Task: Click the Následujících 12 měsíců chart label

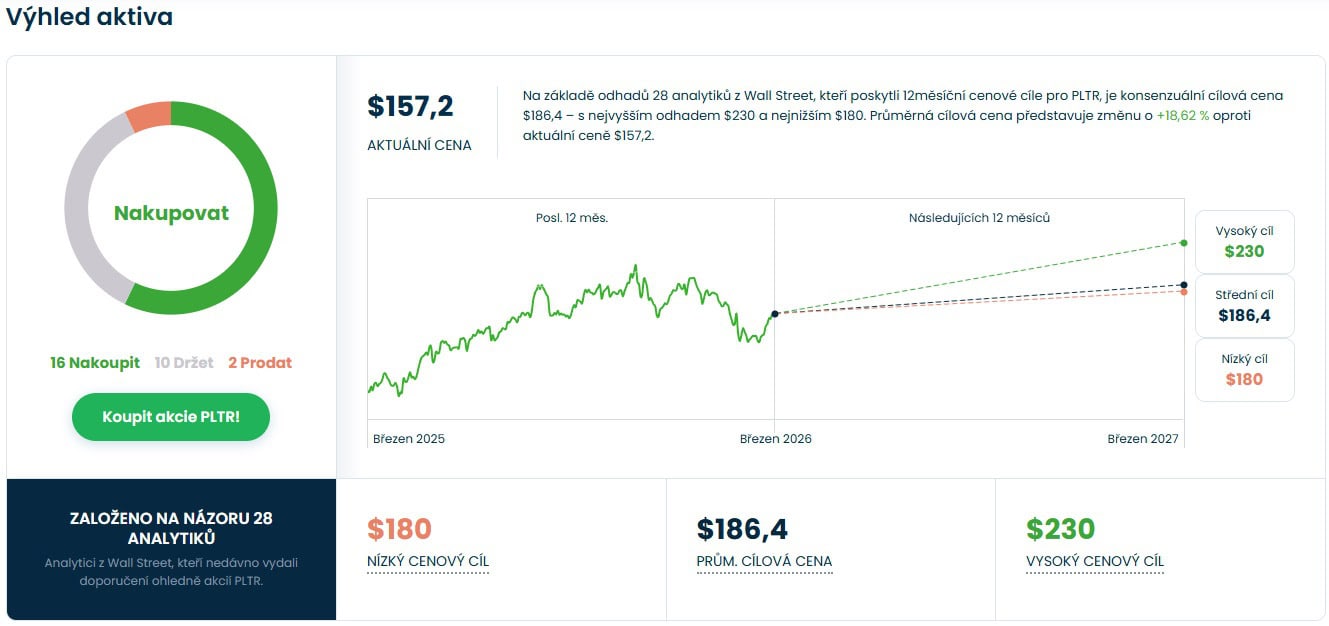Action: click(979, 218)
